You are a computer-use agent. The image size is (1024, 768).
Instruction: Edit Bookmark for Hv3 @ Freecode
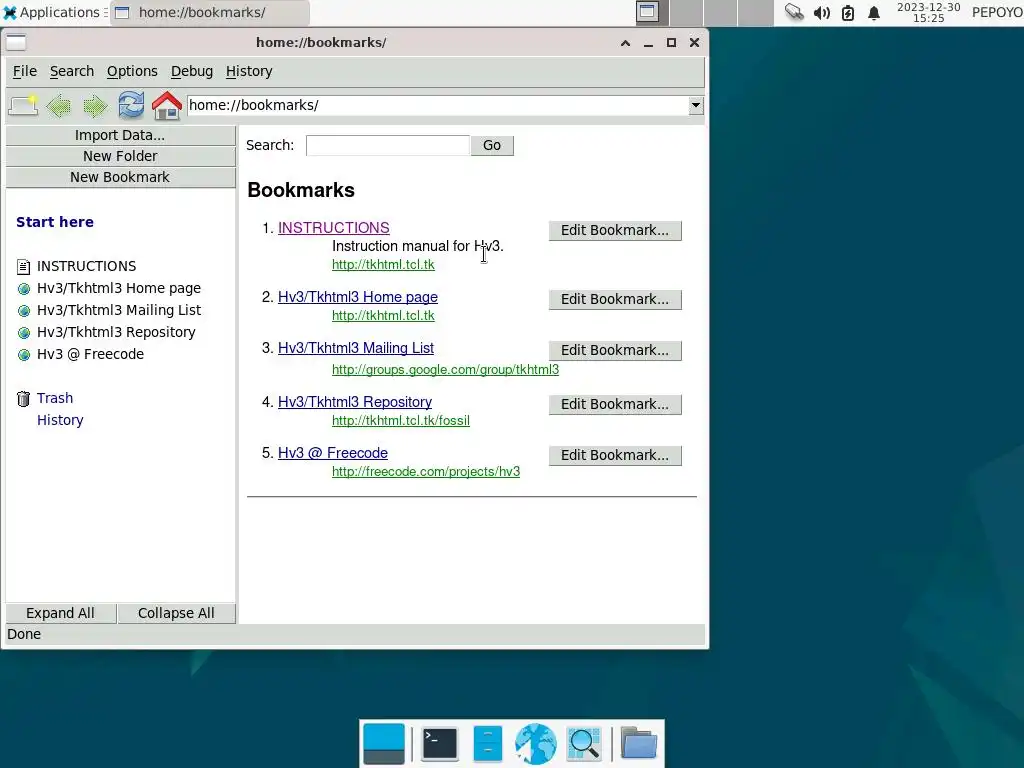click(x=615, y=455)
